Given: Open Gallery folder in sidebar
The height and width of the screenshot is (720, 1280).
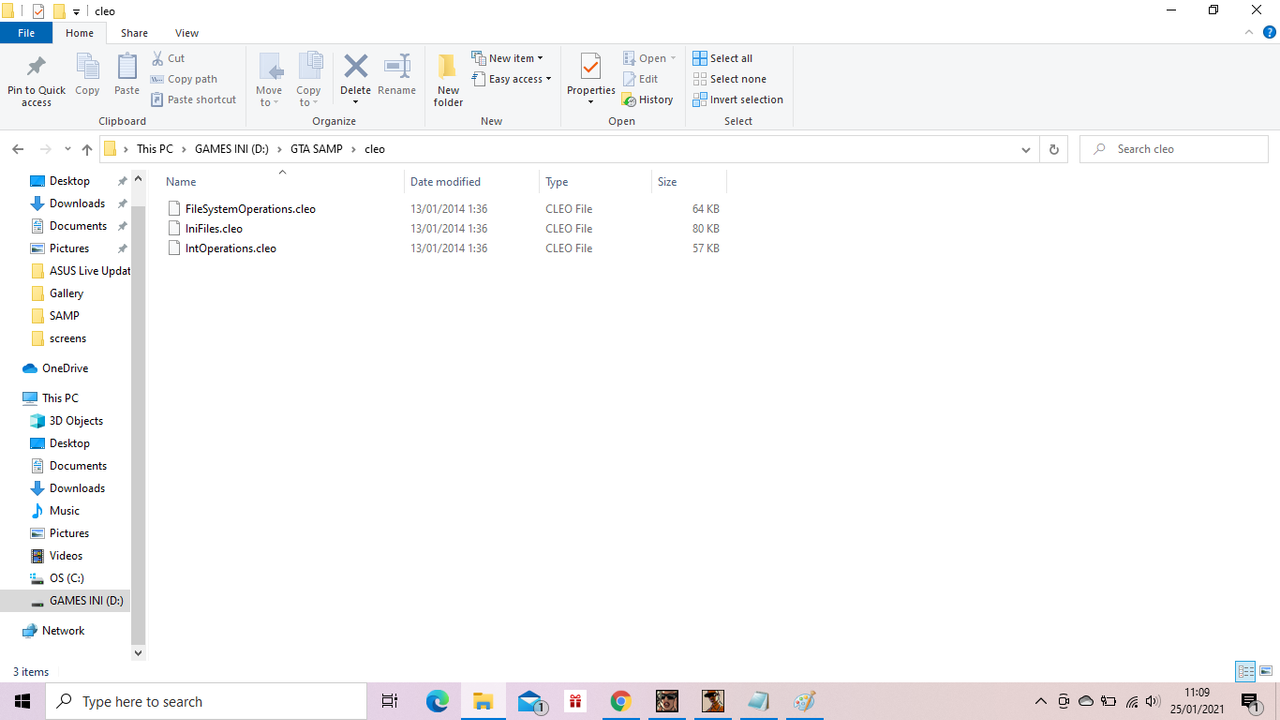Looking at the screenshot, I should (58, 293).
